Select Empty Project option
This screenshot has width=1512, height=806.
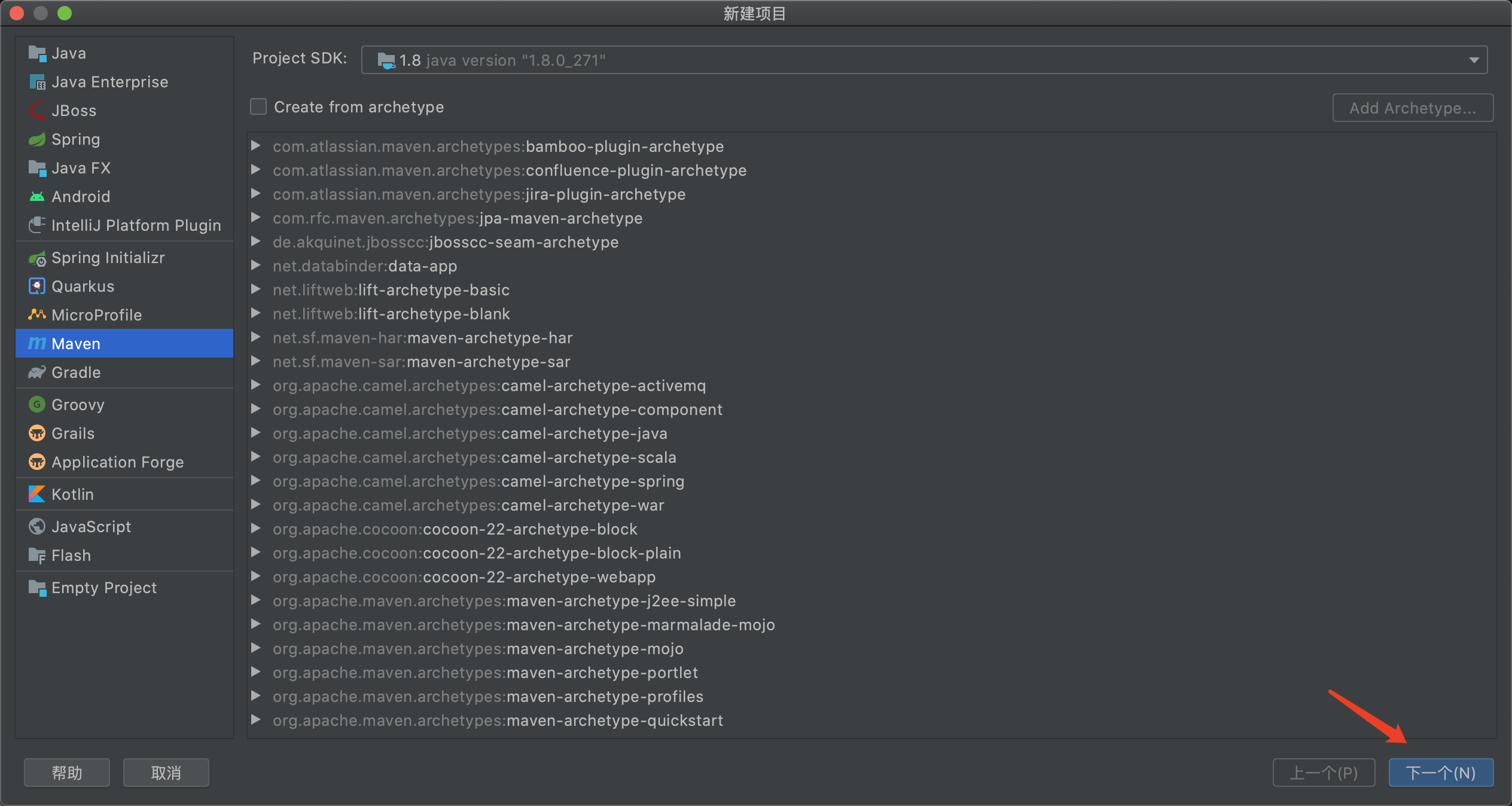coord(124,588)
